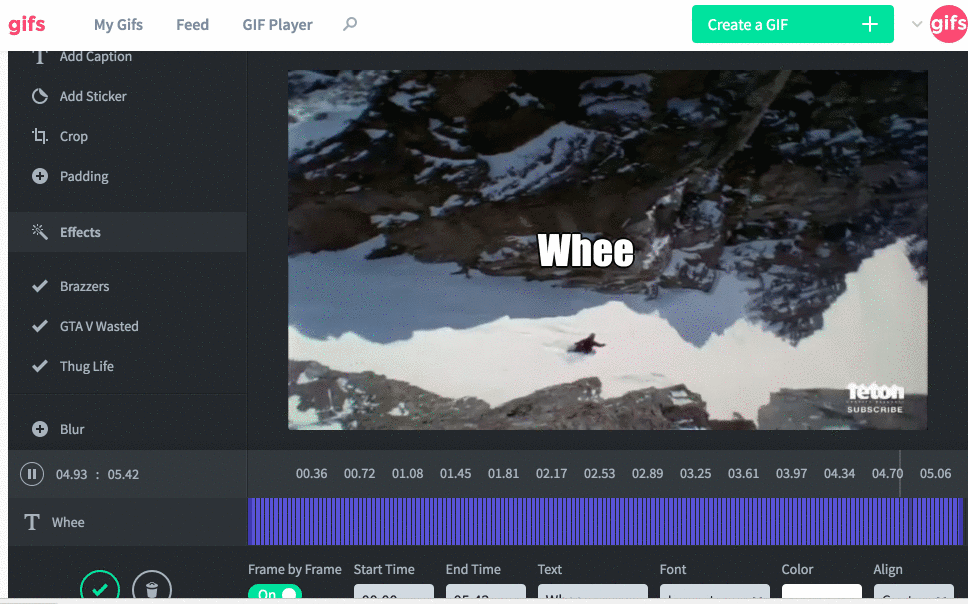This screenshot has width=968, height=604.
Task: Click the gifs logo in header
Action: pyautogui.click(x=27, y=25)
